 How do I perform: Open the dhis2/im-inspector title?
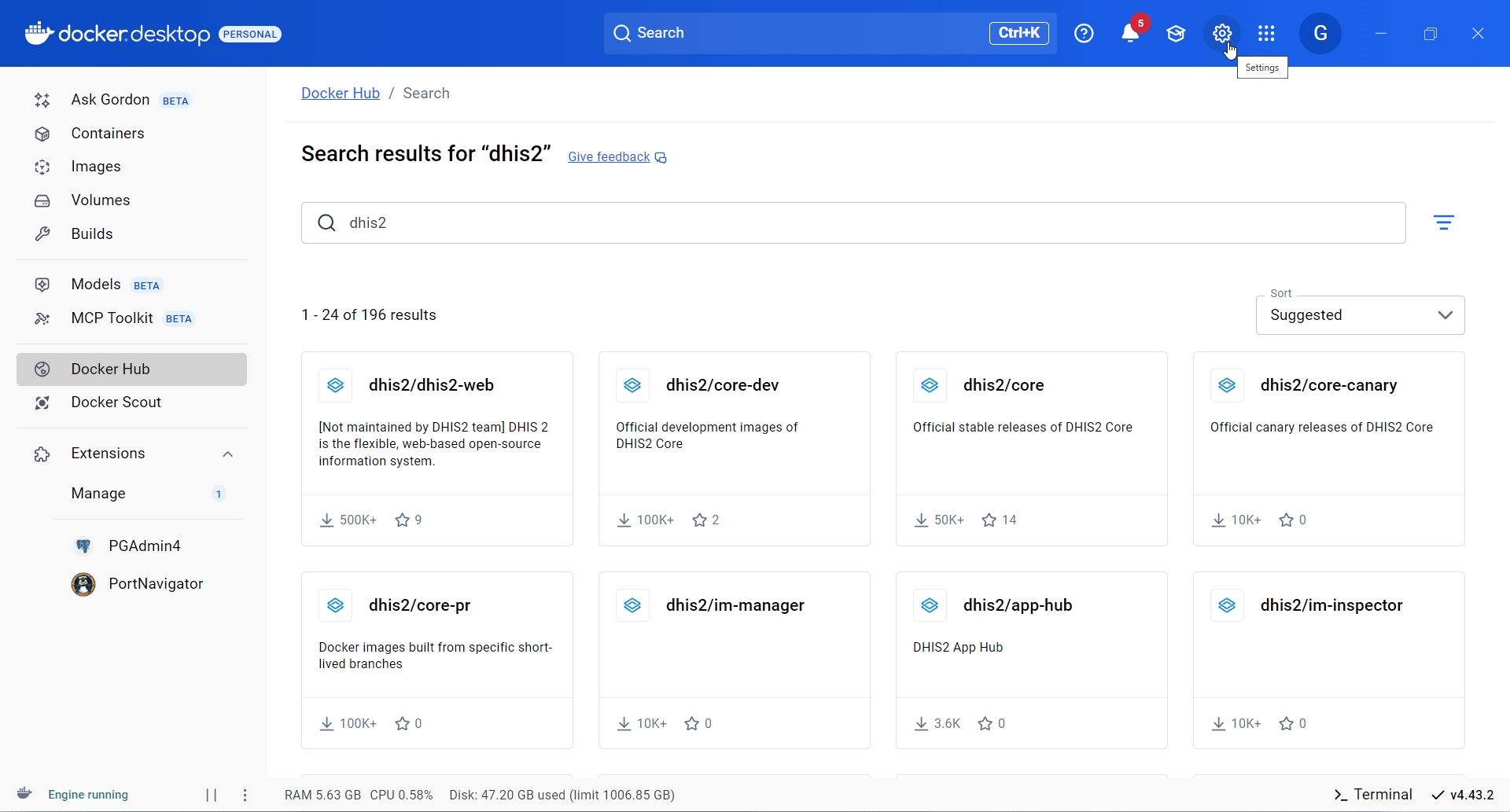pos(1331,605)
